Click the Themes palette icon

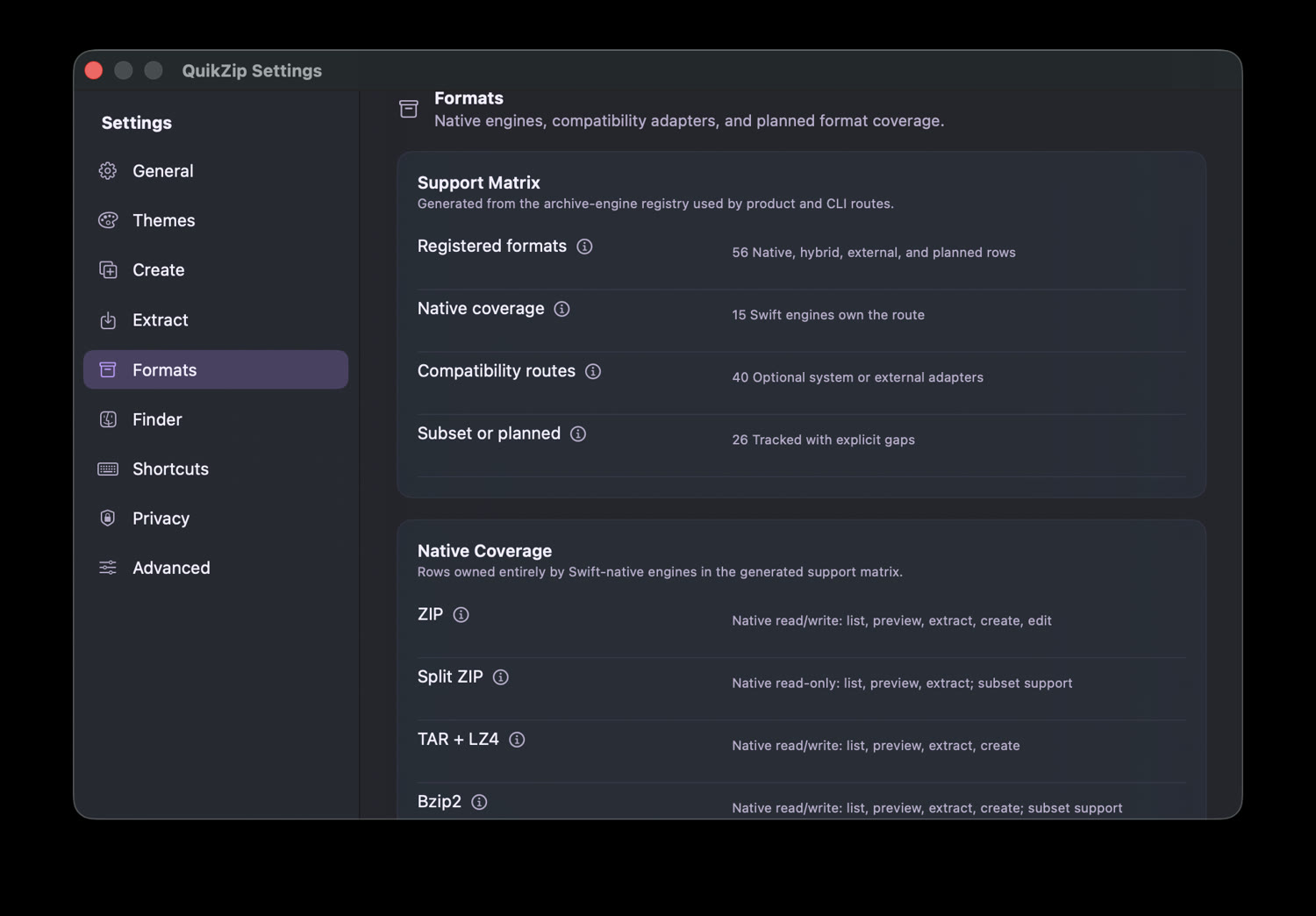[x=108, y=220]
